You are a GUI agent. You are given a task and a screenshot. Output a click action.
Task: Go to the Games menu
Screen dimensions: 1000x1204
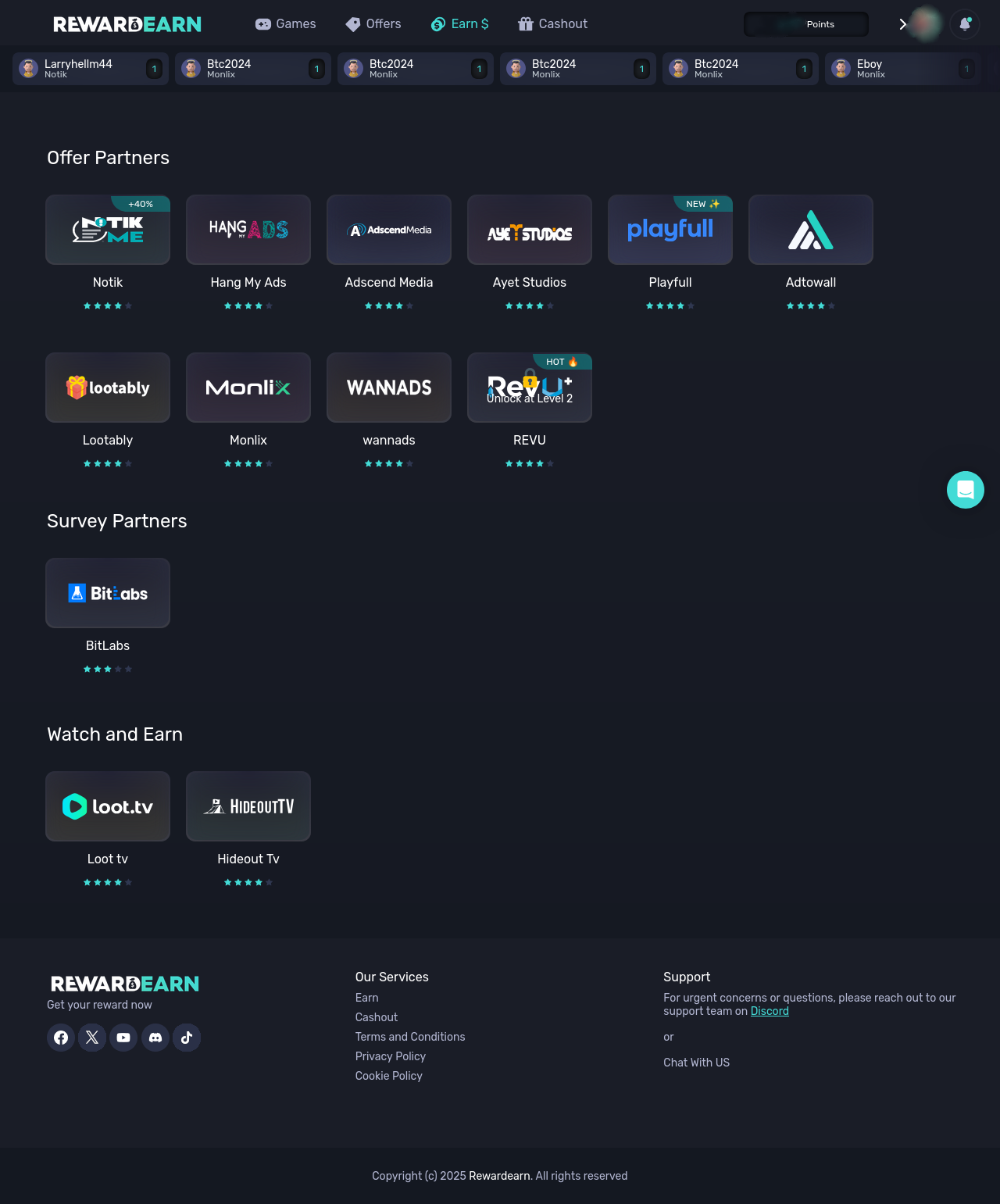pos(286,24)
